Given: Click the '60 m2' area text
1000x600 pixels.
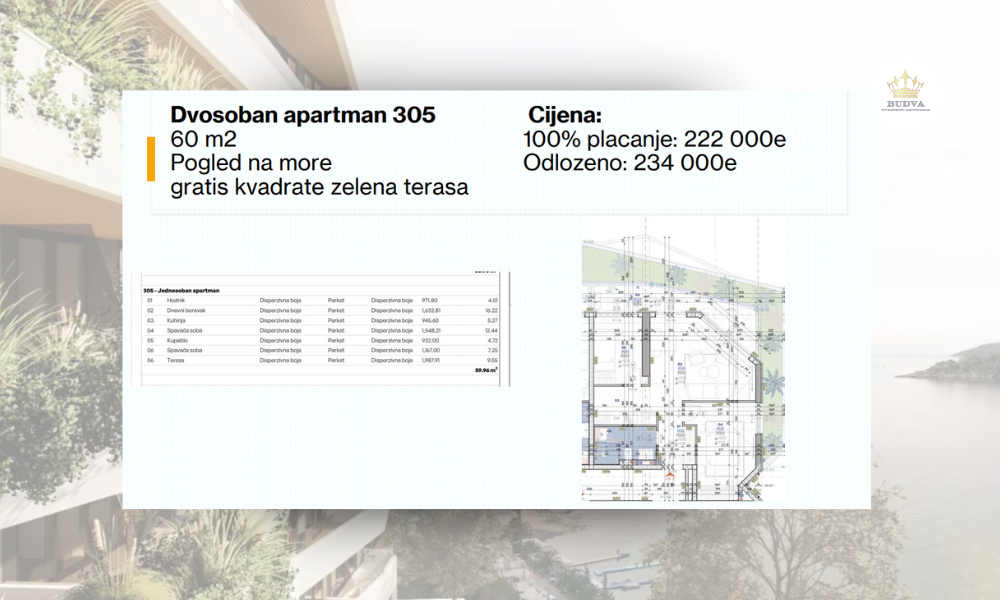Looking at the screenshot, I should [203, 139].
